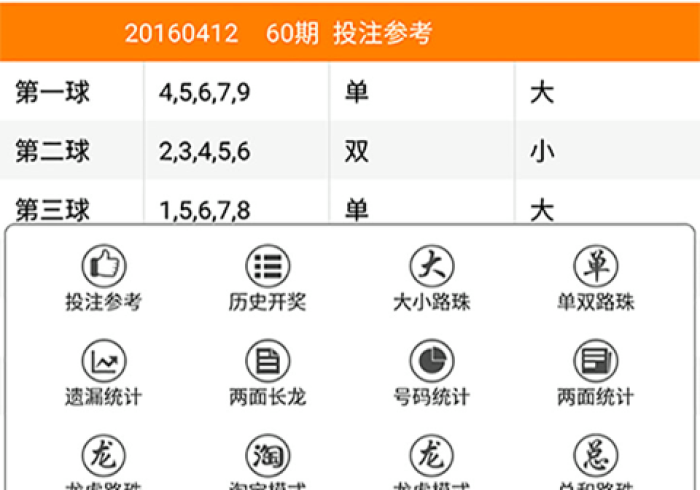Click numbers 2,3,4,5,6 in 第二球 row
Image resolution: width=700 pixels, height=490 pixels.
point(204,152)
